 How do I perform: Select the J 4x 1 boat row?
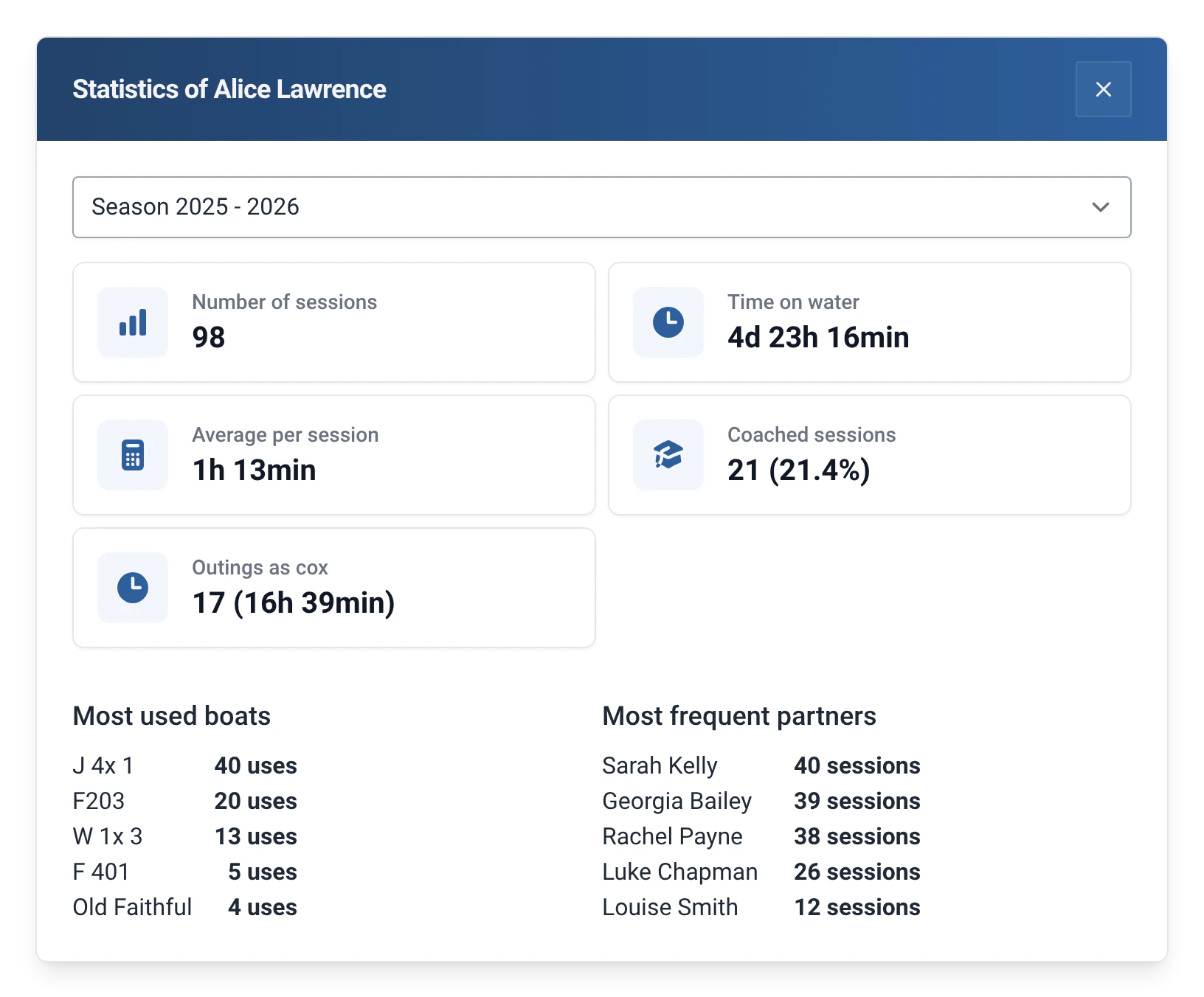(x=184, y=765)
